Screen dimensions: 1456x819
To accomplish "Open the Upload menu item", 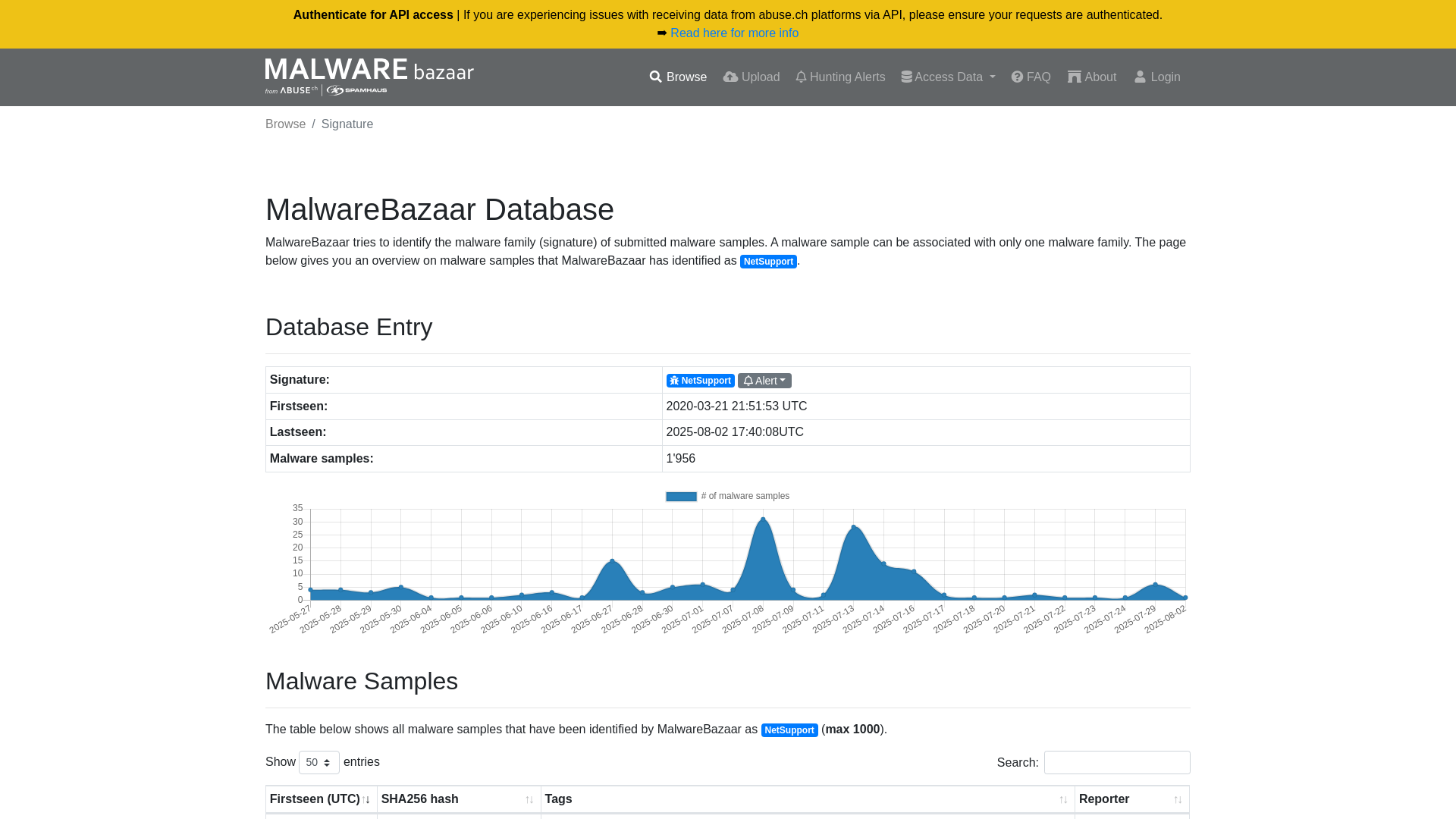I will tap(752, 77).
